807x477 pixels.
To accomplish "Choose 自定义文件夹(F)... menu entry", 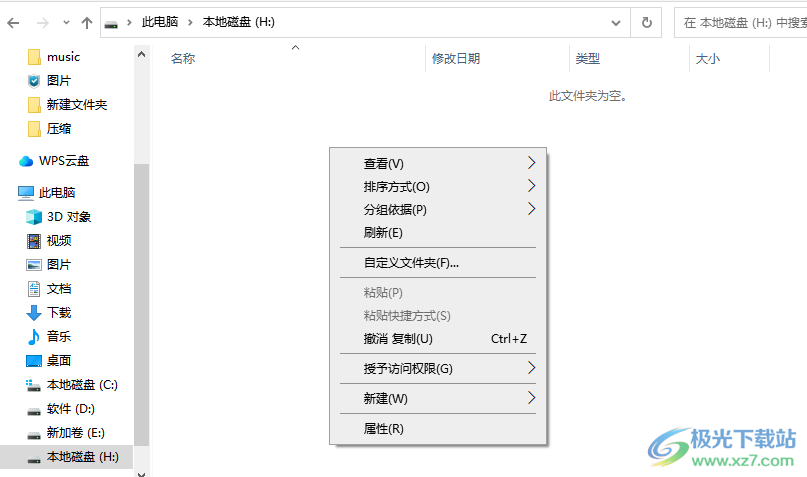I will (438, 263).
